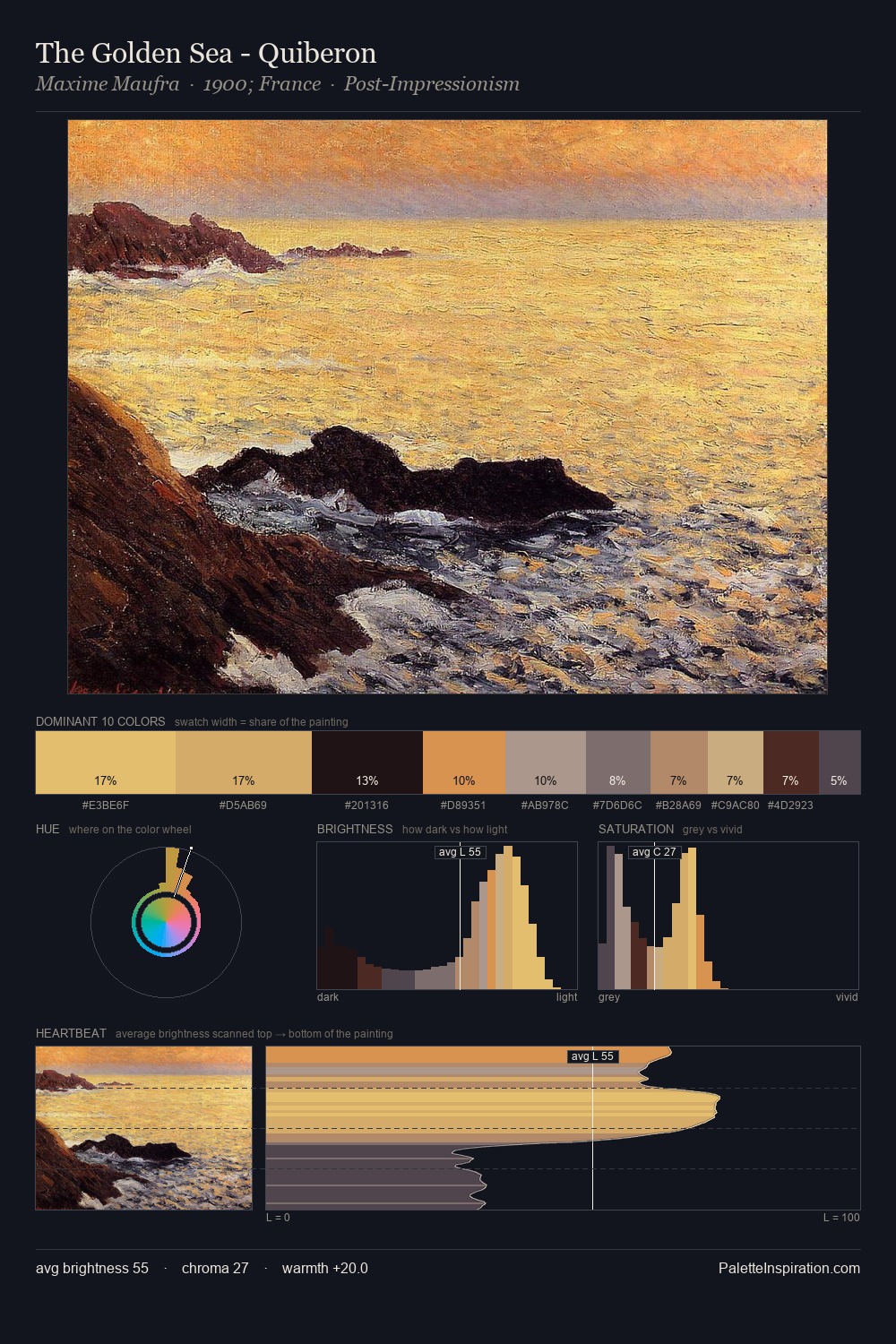Click the #E3BE6F gold color swatch
Image resolution: width=896 pixels, height=1344 pixels.
click(x=106, y=762)
